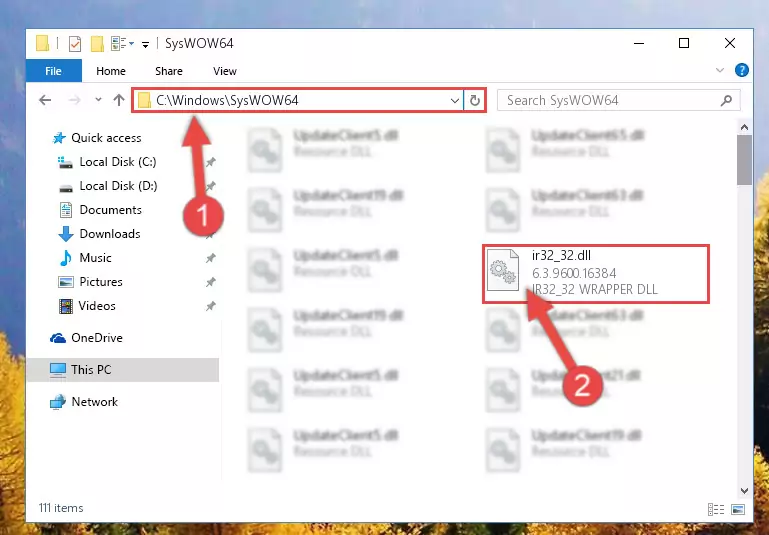Viewport: 769px width, 535px height.
Task: Click the pin icon next to Music
Action: click(x=210, y=258)
